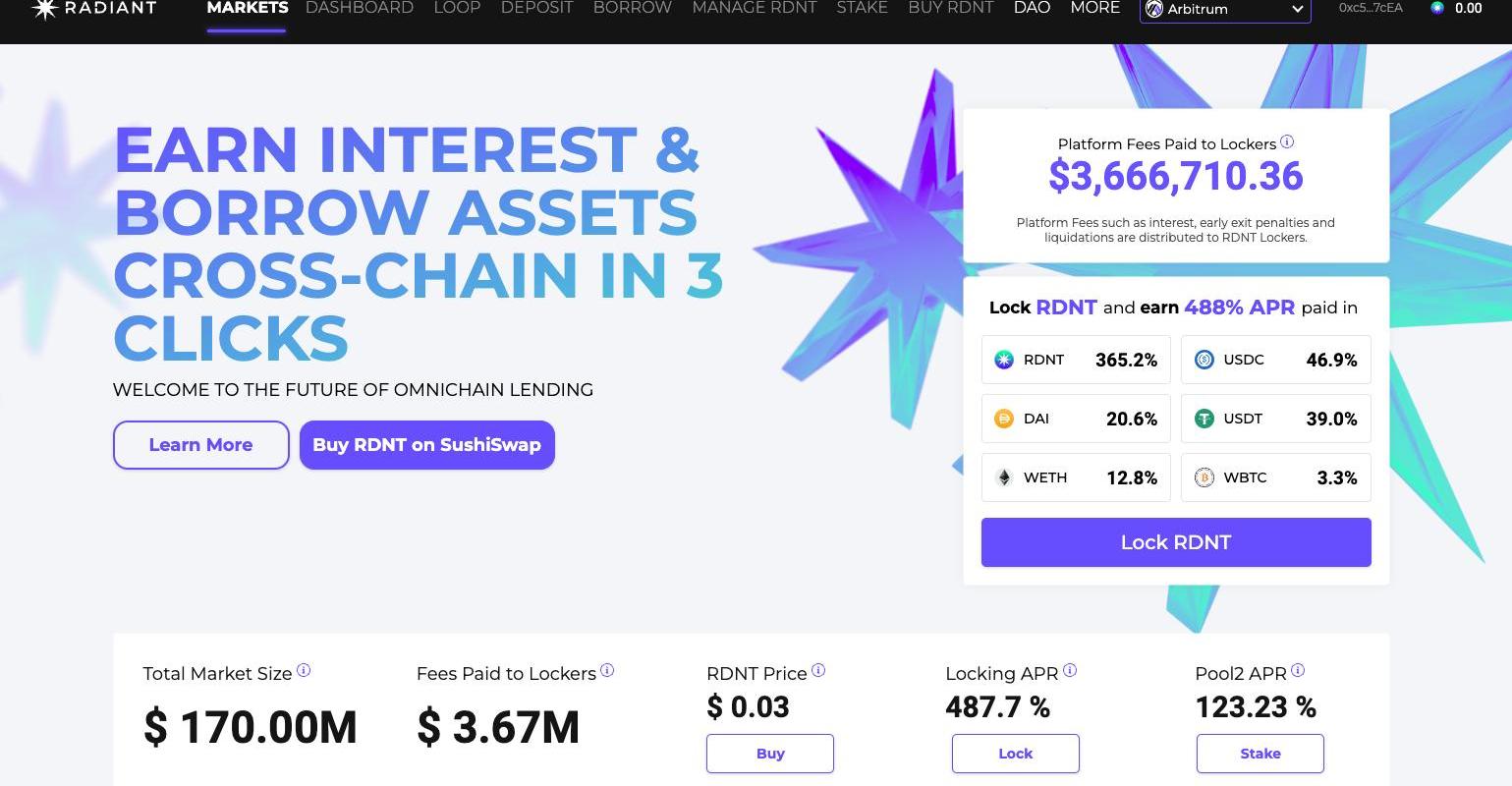Click the wallet address 0xc5...7cEA
The image size is (1512, 786).
[1371, 8]
